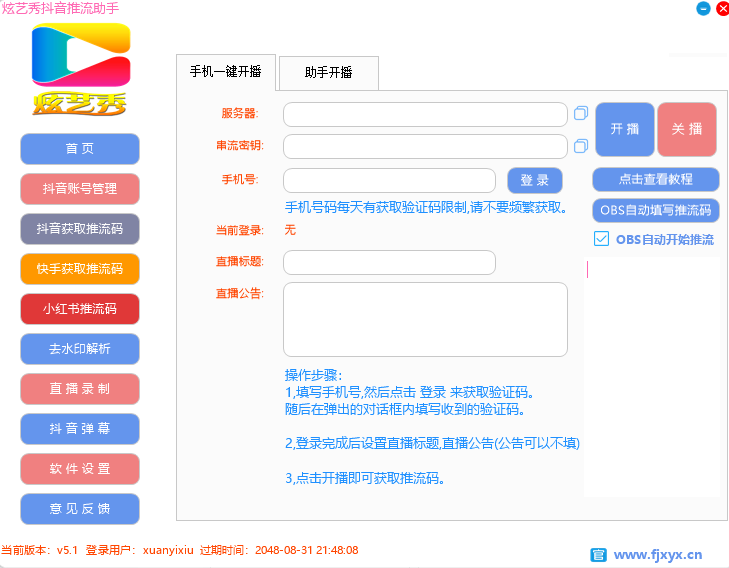
Task: Switch to 手机一键开播 tab
Action: point(226,72)
